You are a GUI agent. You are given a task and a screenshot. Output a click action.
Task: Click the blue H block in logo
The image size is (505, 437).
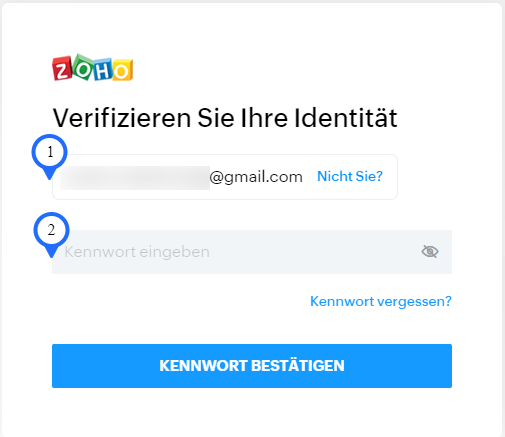click(x=103, y=70)
